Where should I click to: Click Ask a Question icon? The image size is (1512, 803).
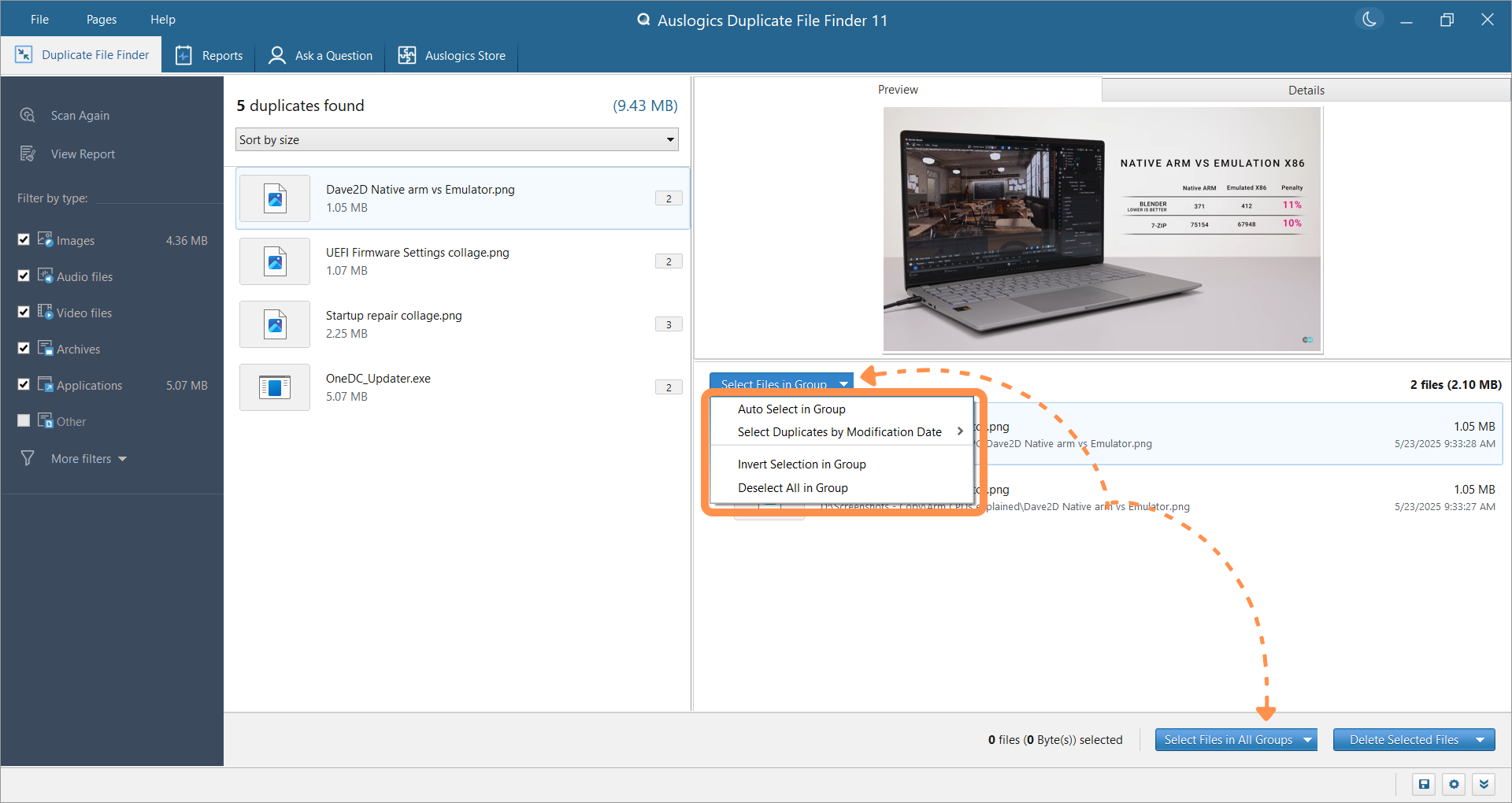coord(277,56)
